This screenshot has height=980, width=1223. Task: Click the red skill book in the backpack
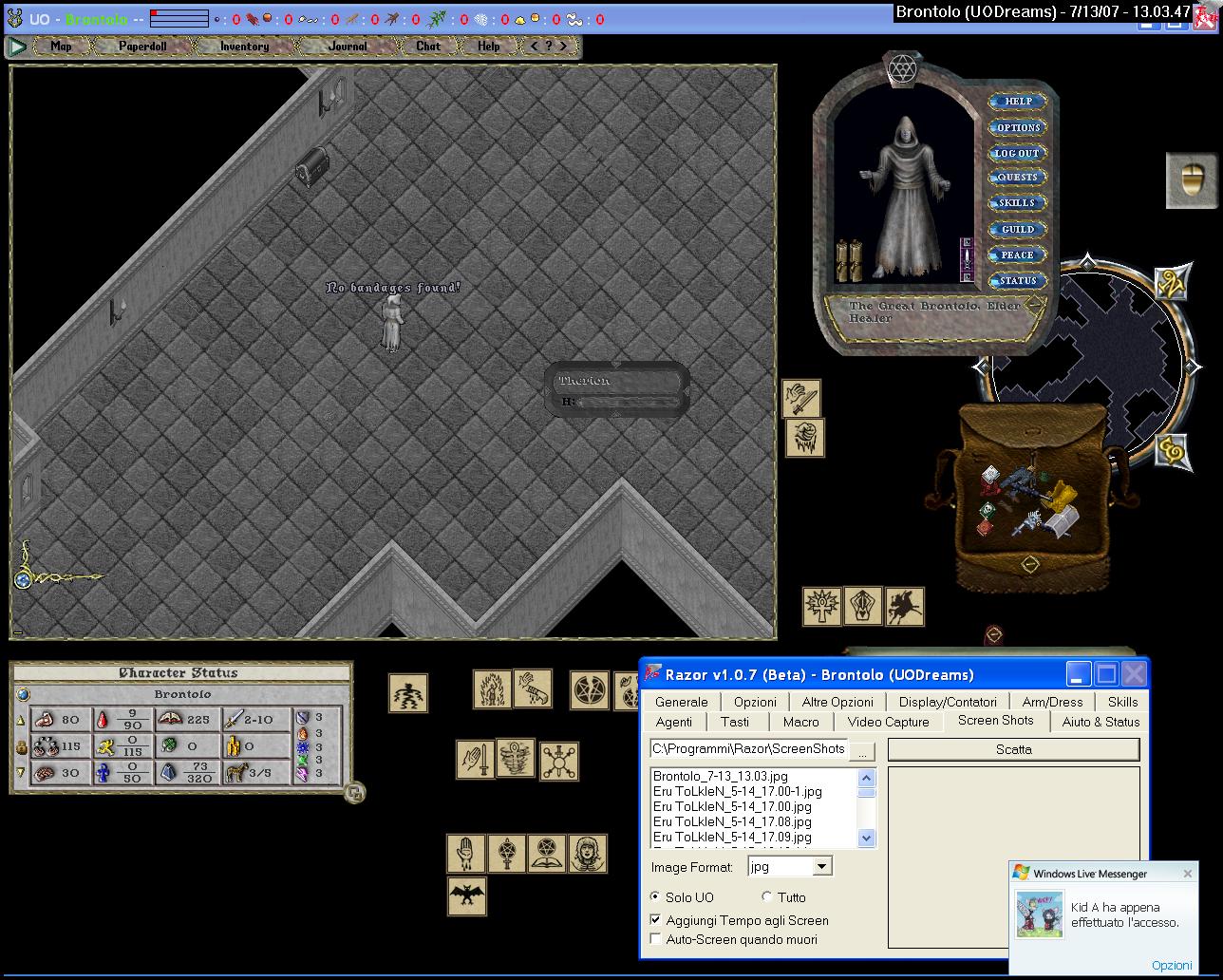click(986, 527)
